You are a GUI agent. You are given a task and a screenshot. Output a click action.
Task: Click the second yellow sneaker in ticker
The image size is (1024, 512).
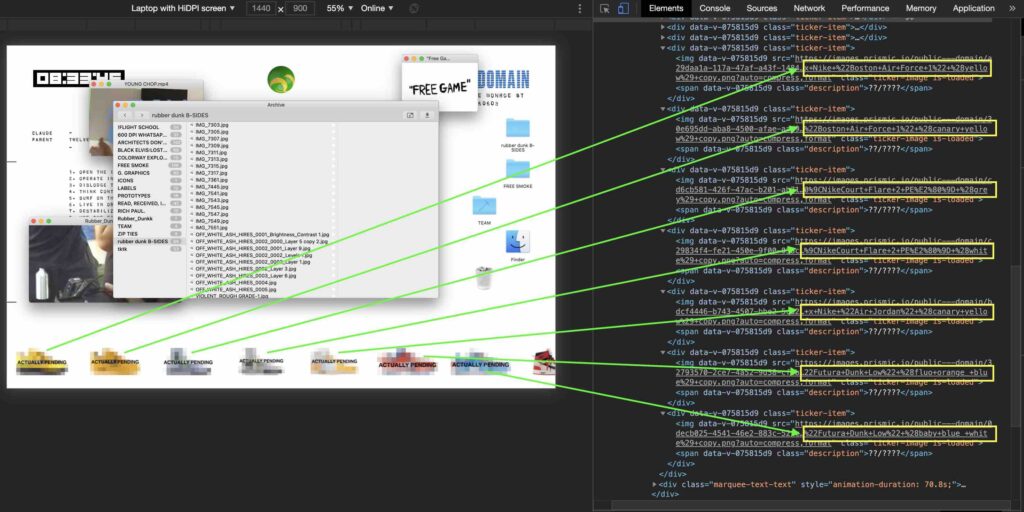click(x=115, y=362)
